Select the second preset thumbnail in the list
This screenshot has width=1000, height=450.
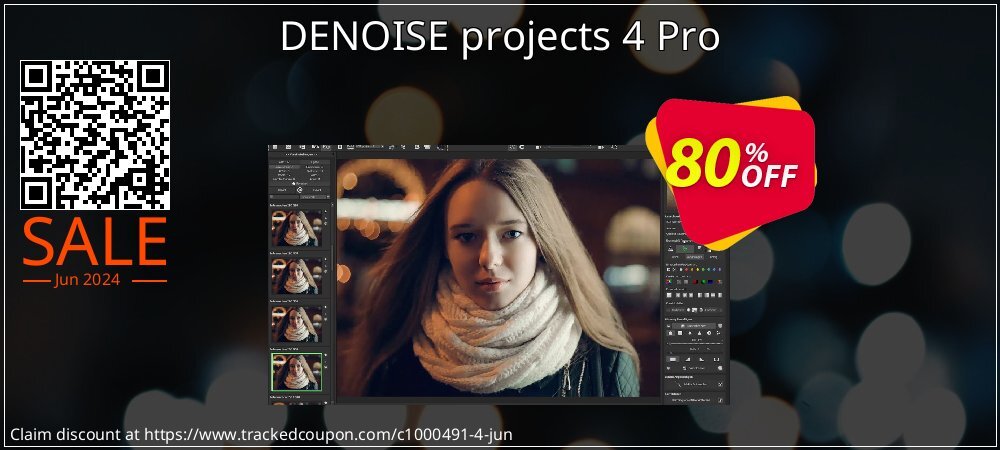[x=297, y=276]
